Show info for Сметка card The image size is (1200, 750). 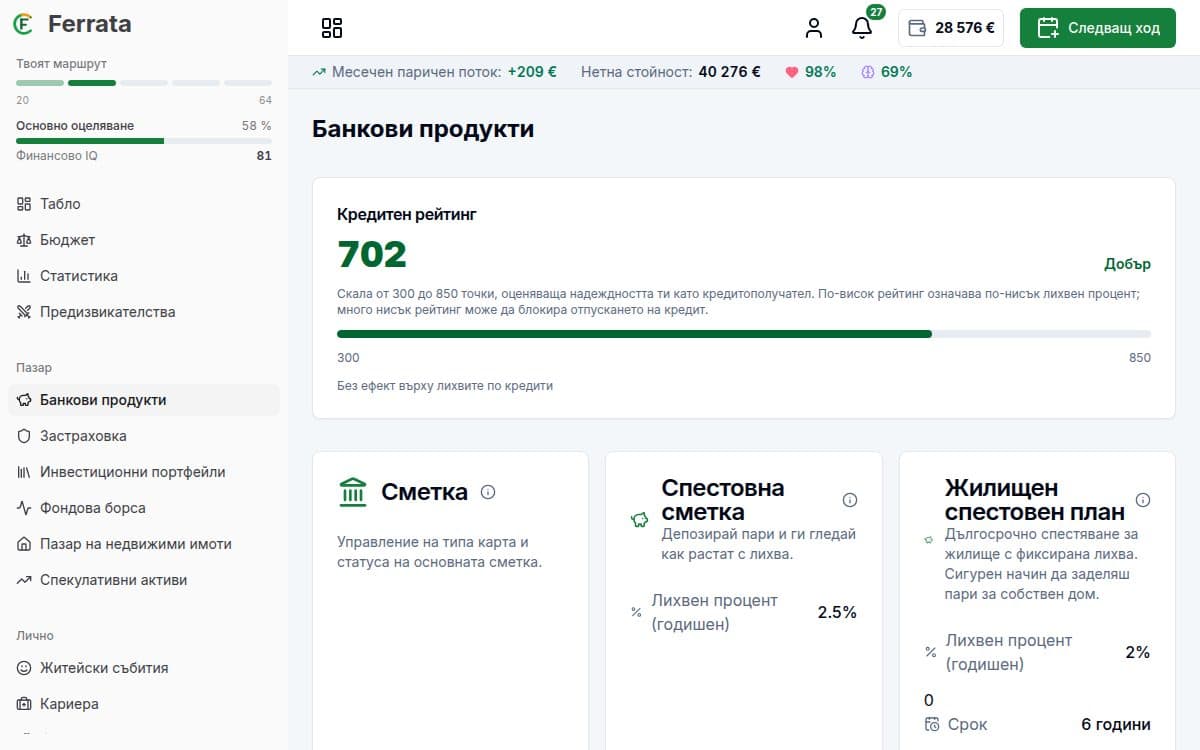pyautogui.click(x=488, y=492)
